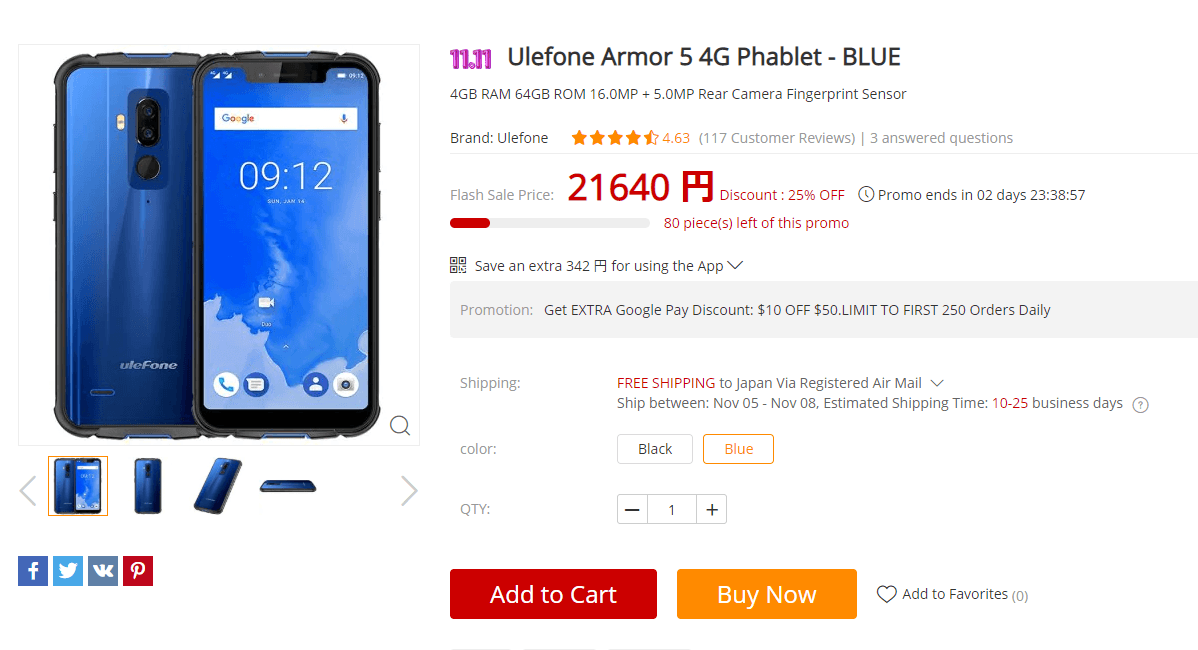Expand the App extra savings chevron

point(735,265)
